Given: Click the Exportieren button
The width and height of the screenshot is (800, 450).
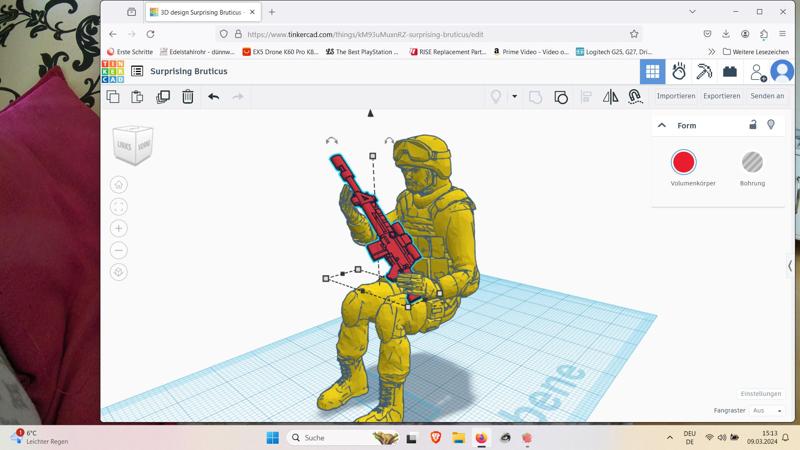Looking at the screenshot, I should point(721,96).
